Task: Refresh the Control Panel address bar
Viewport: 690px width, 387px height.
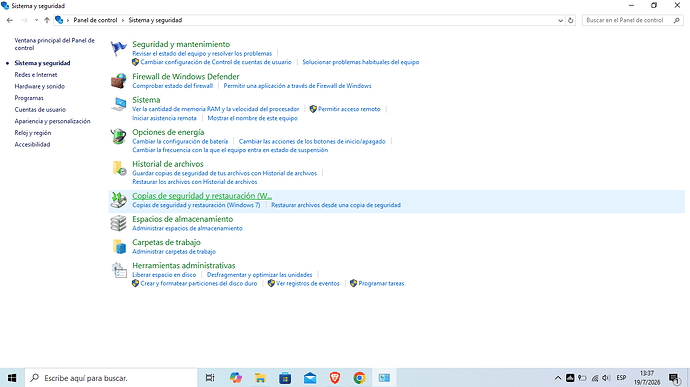Action: [x=571, y=20]
